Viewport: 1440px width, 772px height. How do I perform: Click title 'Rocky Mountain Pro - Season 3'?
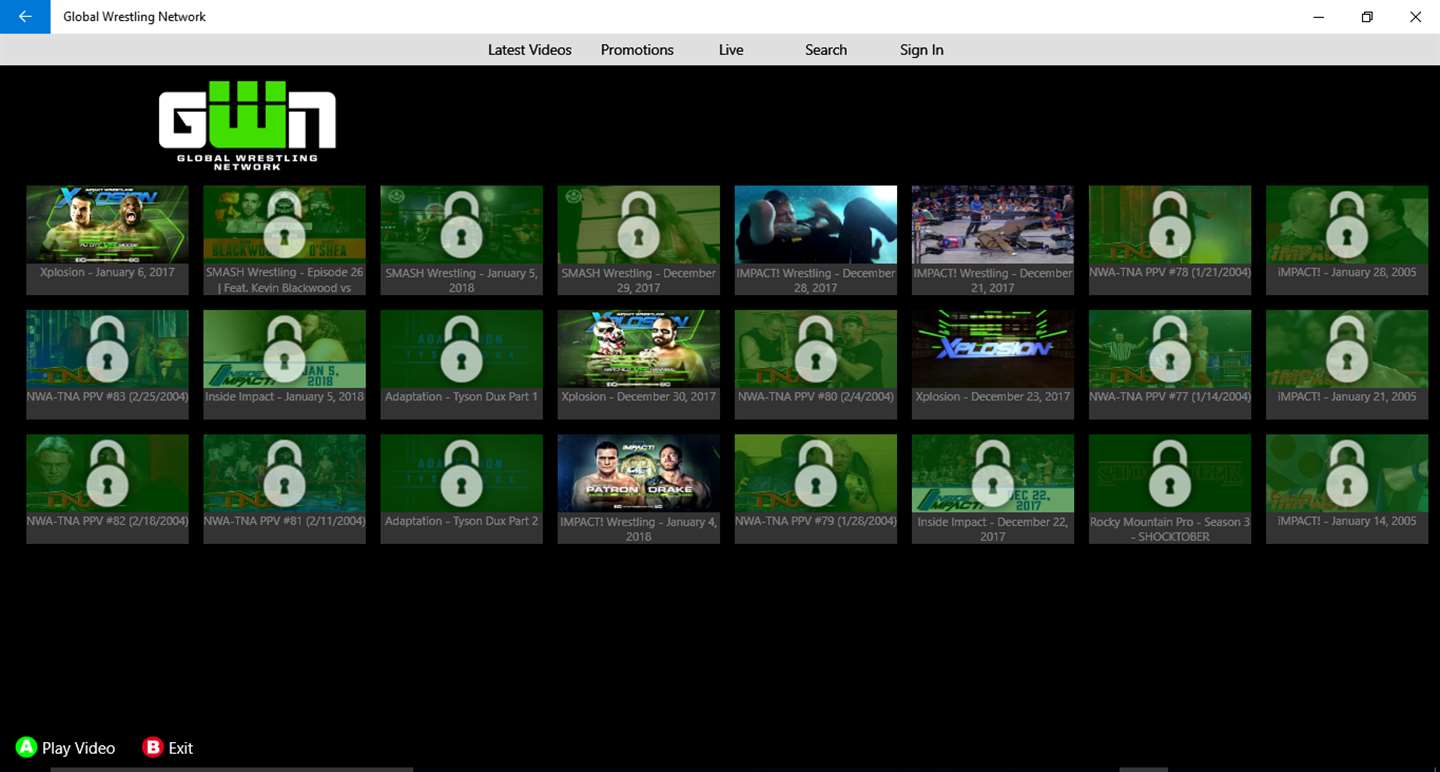1169,521
